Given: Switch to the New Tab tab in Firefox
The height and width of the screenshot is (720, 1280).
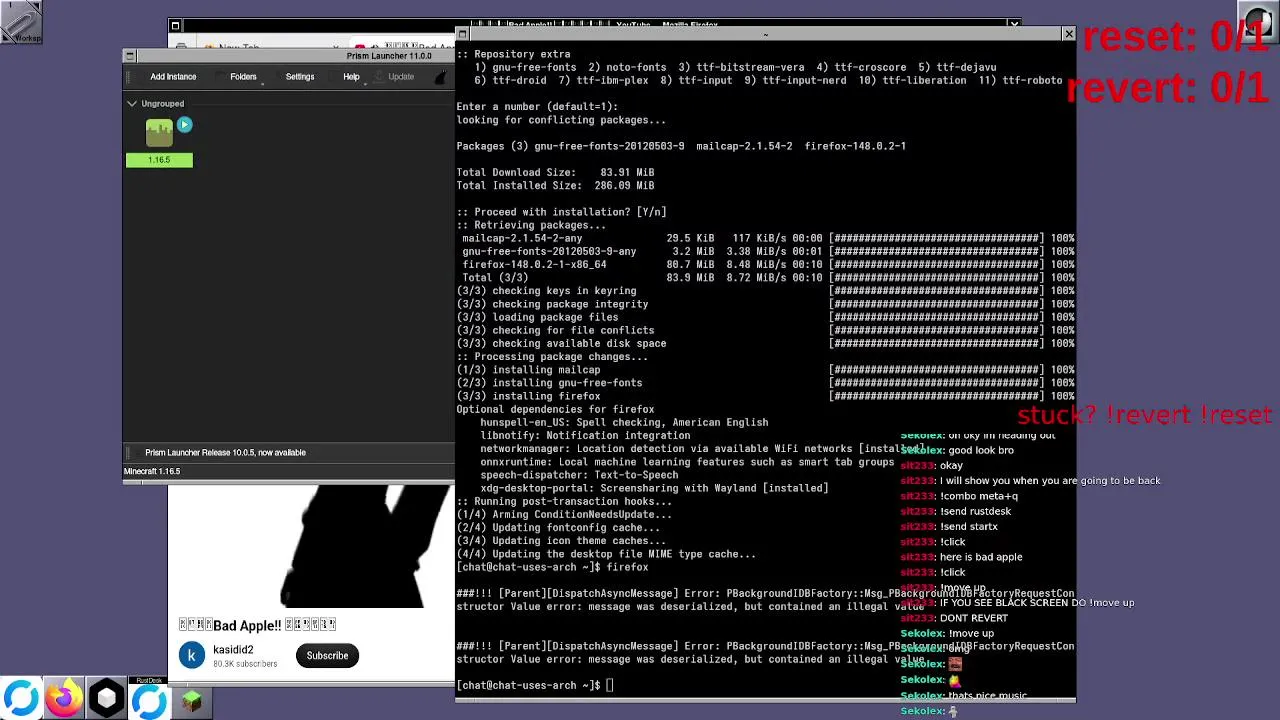Looking at the screenshot, I should 238,47.
